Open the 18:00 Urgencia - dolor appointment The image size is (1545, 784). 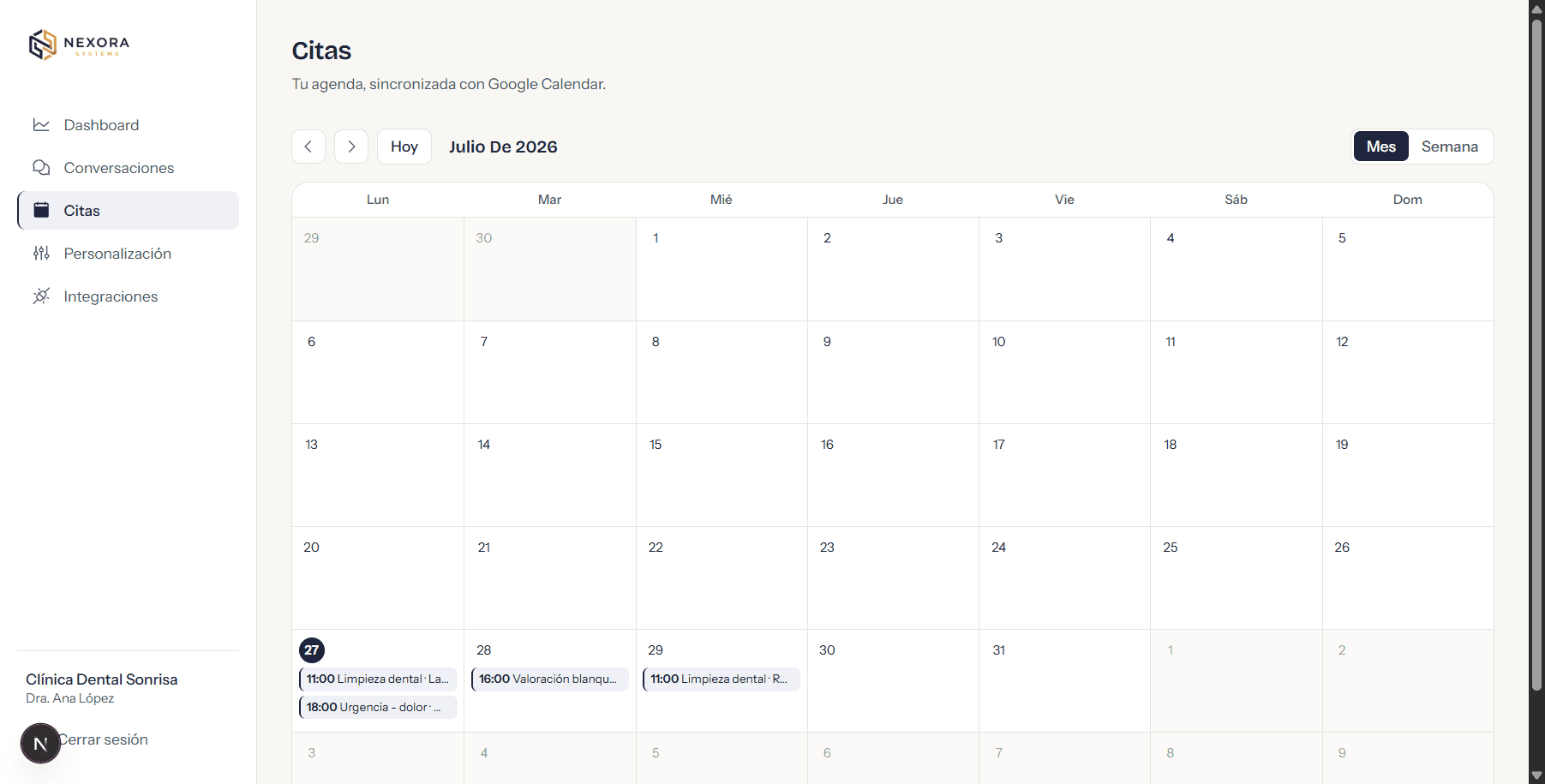[378, 708]
